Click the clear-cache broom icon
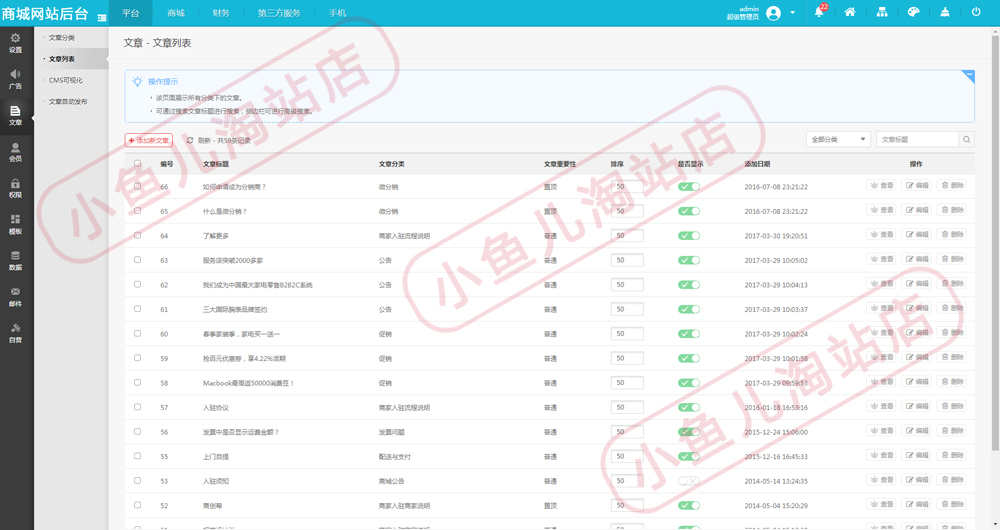 point(945,11)
